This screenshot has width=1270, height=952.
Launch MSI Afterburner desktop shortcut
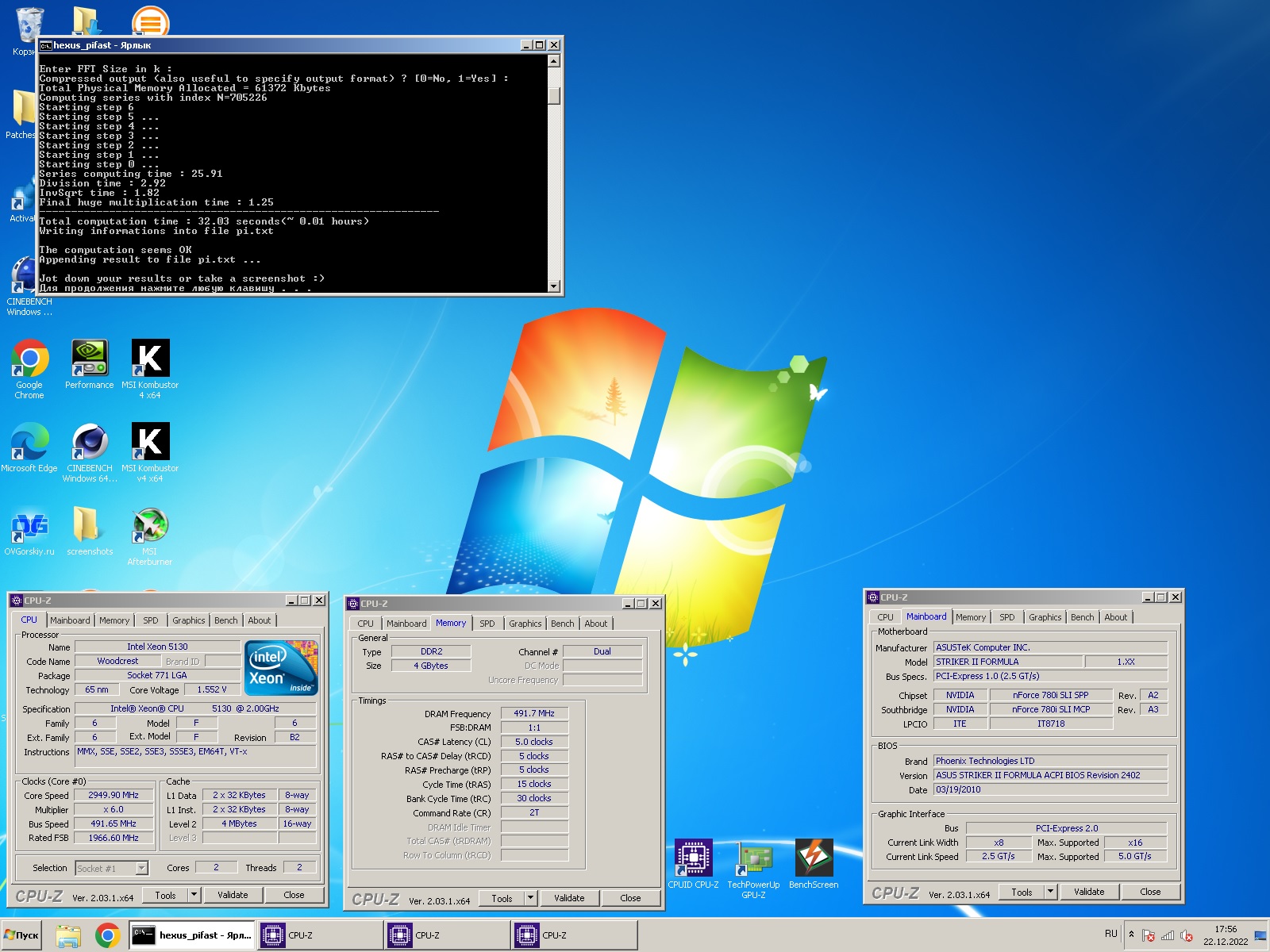(150, 535)
